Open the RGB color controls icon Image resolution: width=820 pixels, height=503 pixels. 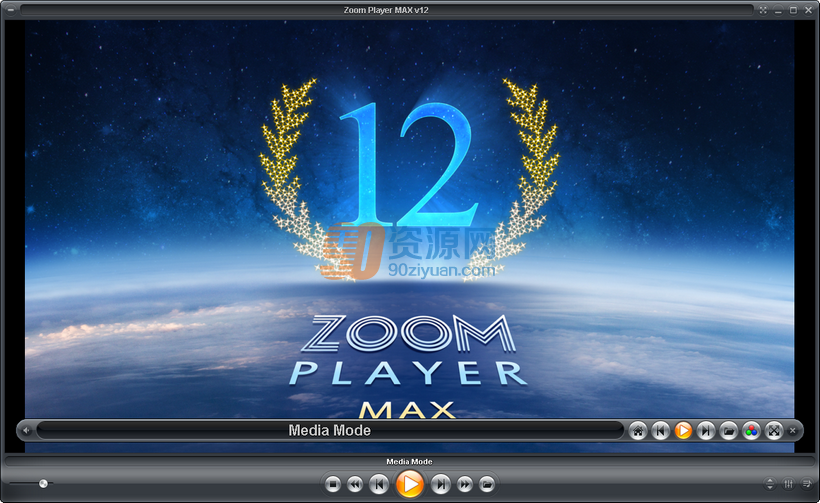[751, 431]
